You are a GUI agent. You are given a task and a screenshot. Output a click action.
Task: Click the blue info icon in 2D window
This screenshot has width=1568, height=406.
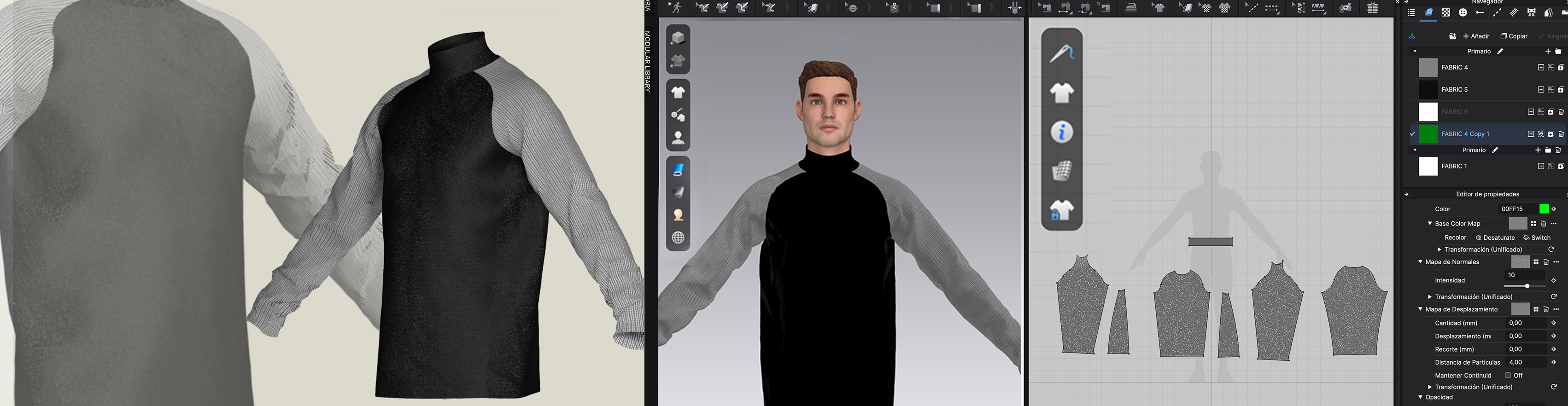1062,132
